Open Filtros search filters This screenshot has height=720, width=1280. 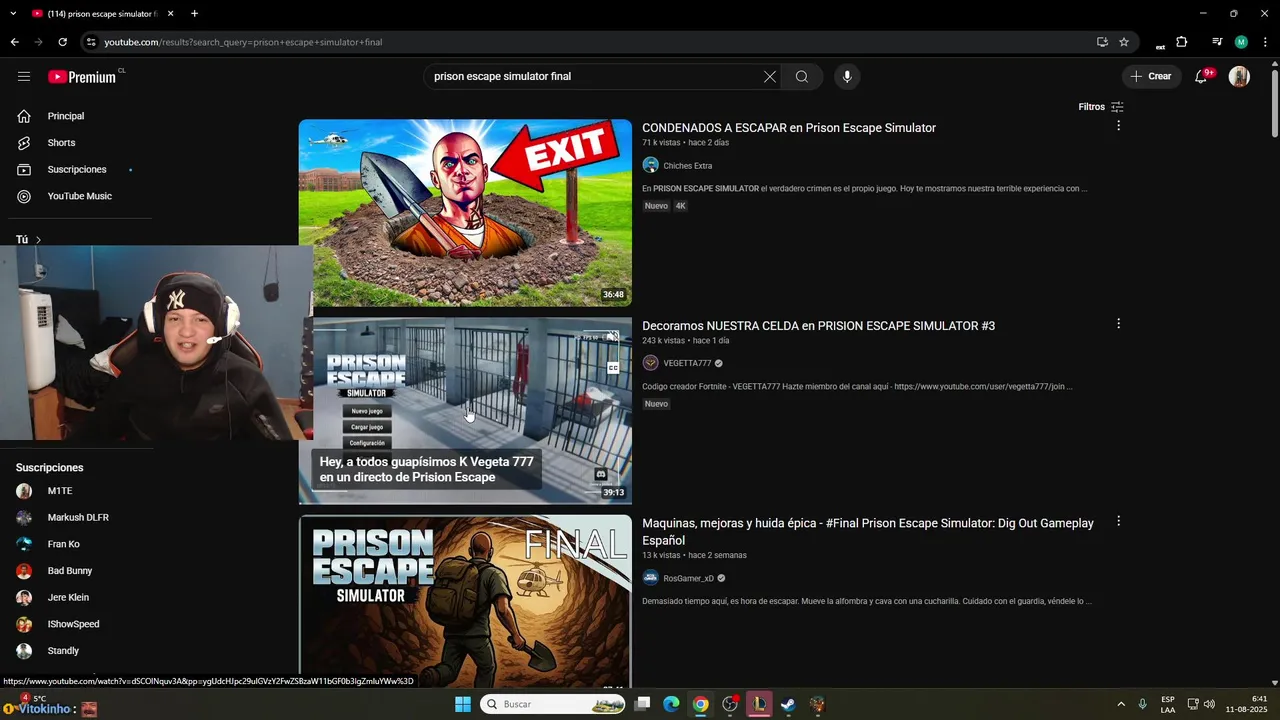tap(1101, 107)
